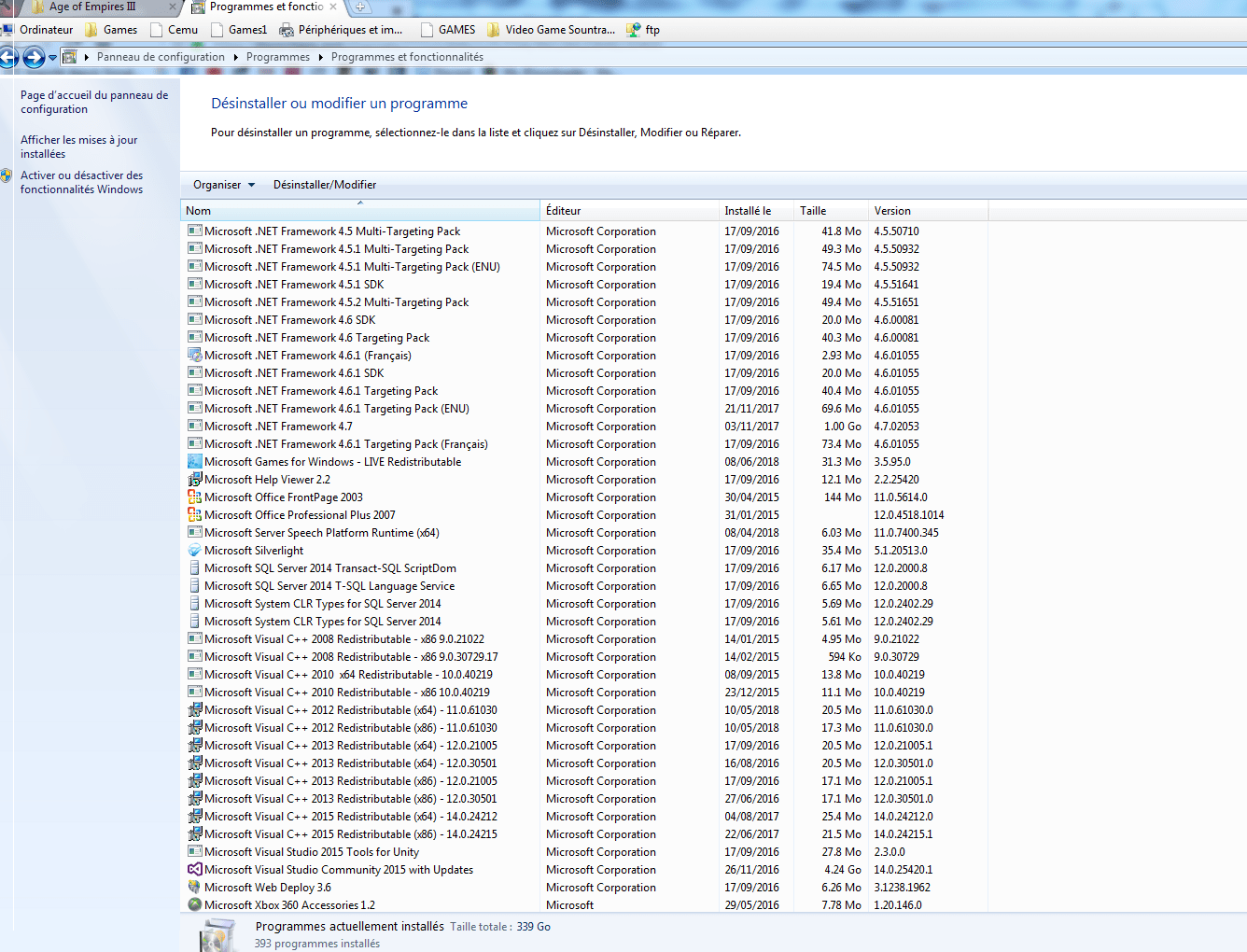Open the GAMES bookmark
Viewport: 1247px width, 952px height.
coord(448,30)
